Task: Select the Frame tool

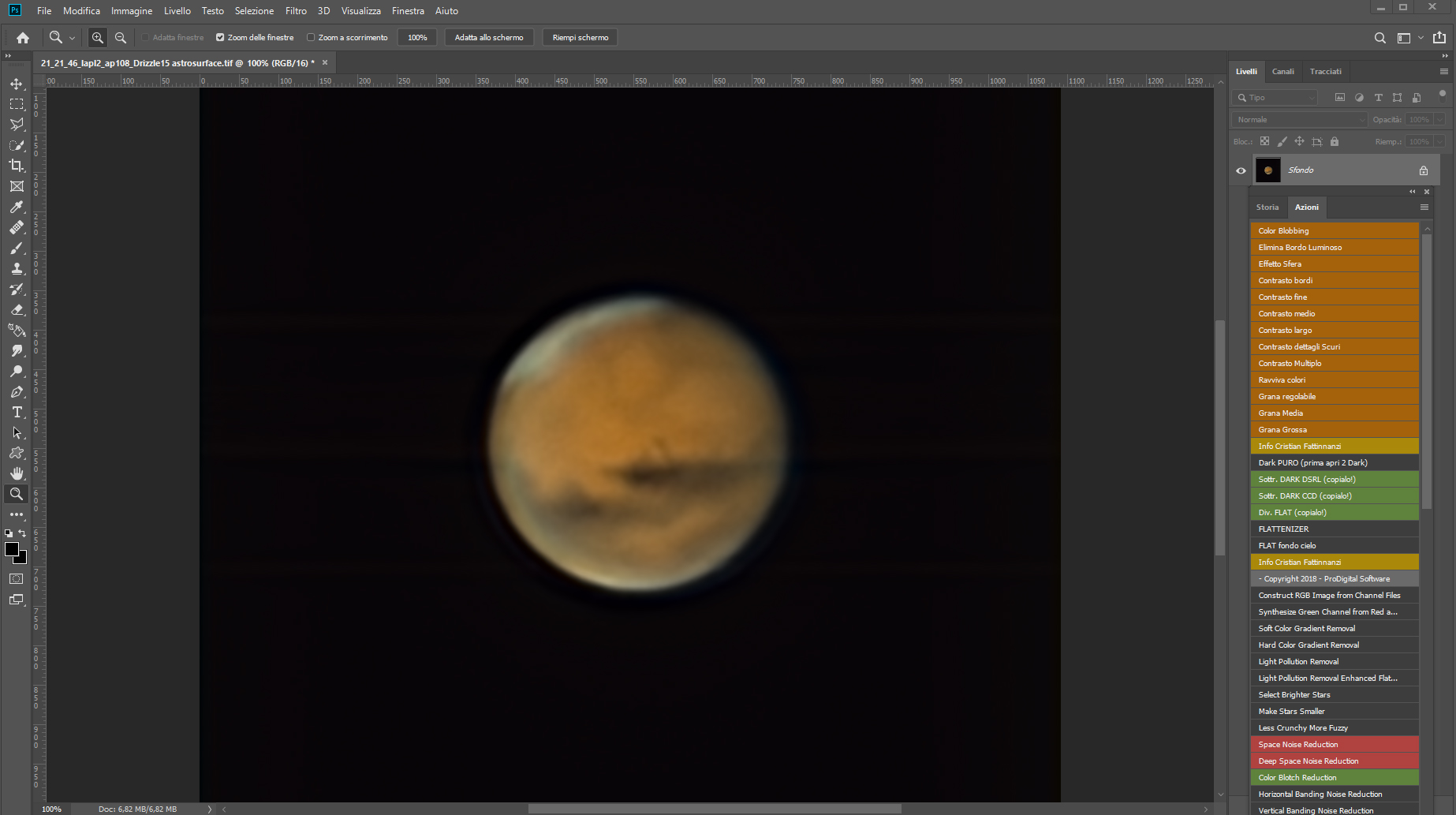Action: click(17, 186)
